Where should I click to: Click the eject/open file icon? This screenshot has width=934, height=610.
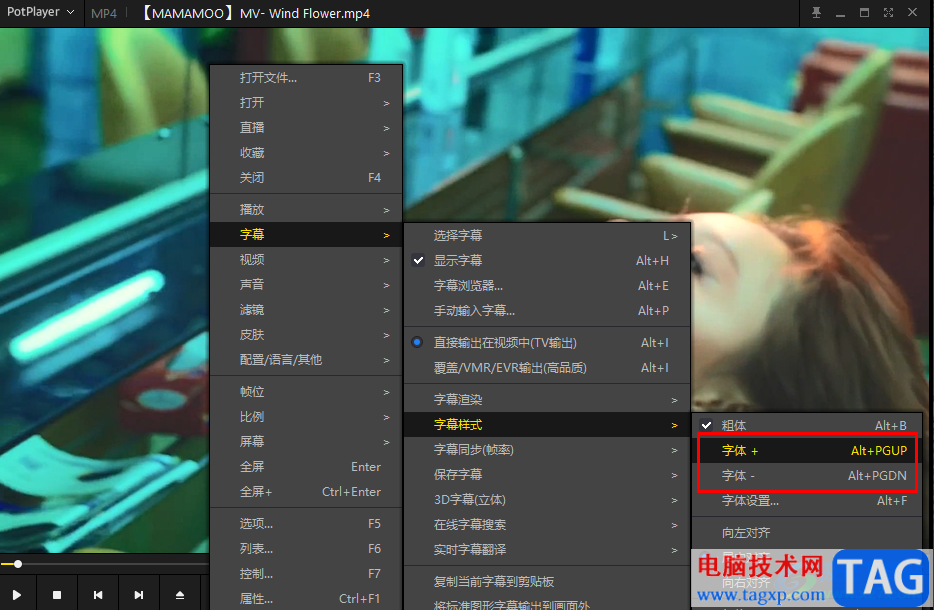click(180, 595)
